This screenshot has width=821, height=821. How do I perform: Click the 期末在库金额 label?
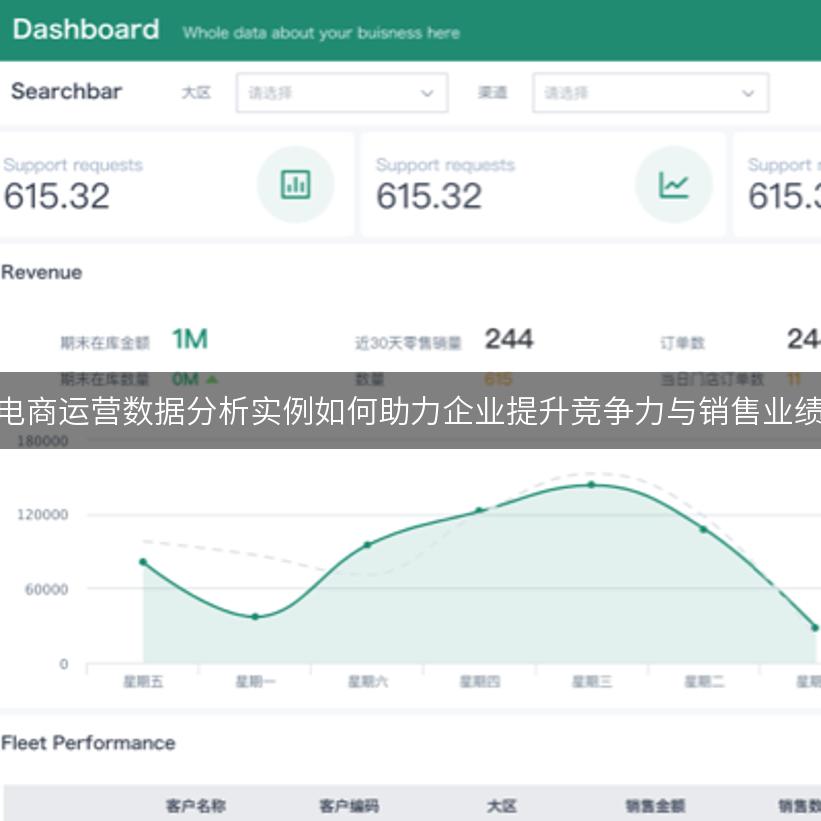105,343
